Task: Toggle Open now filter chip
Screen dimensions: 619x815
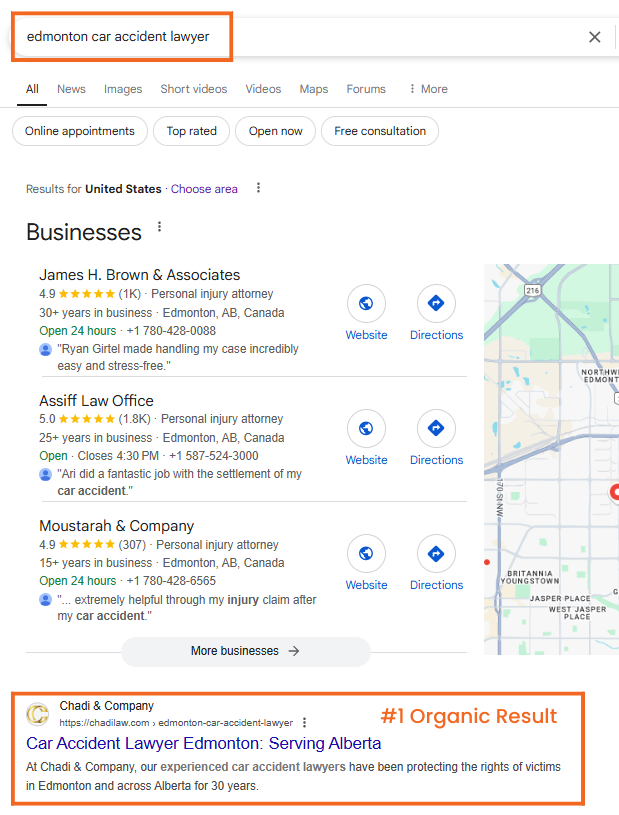Action: click(x=275, y=131)
